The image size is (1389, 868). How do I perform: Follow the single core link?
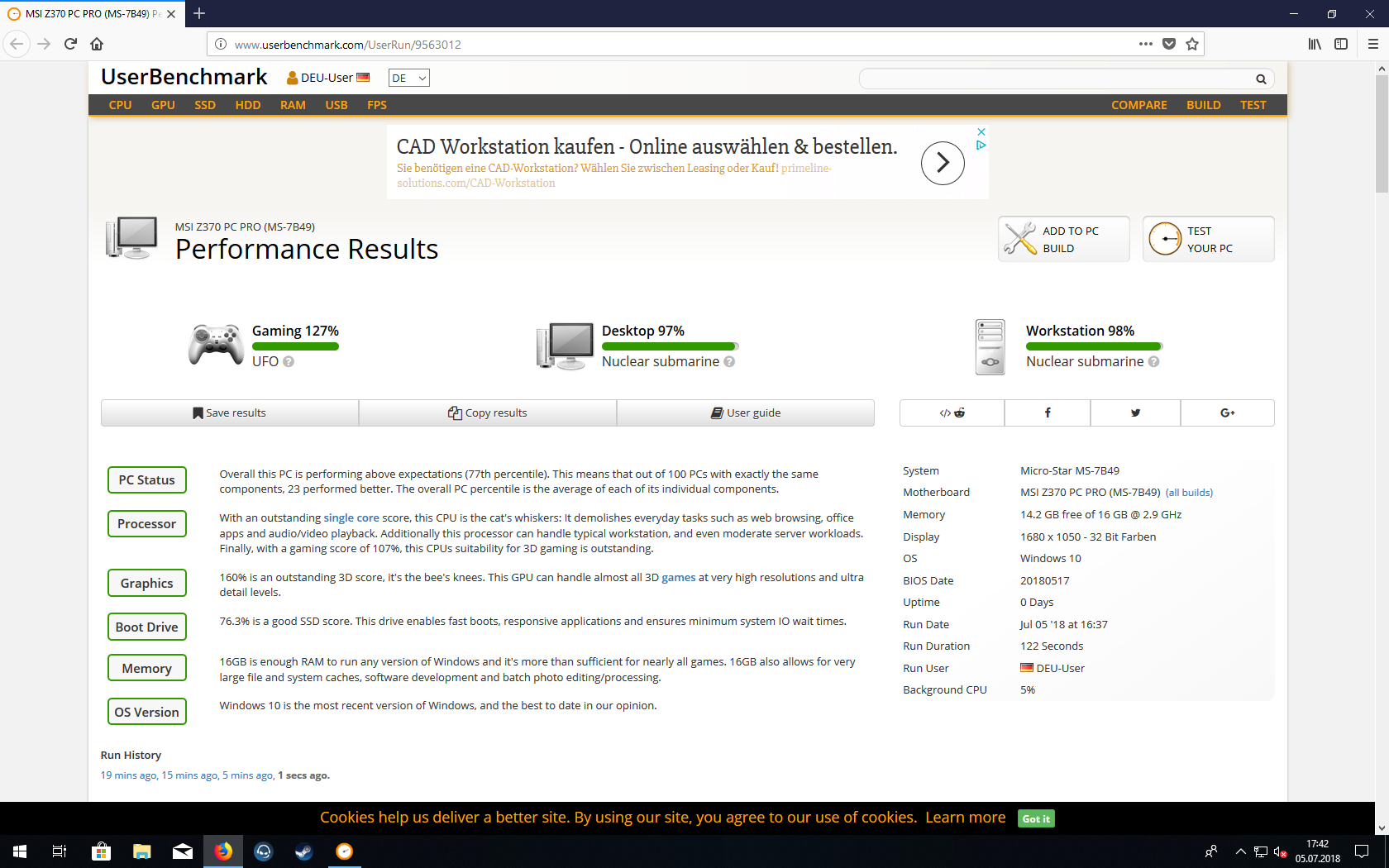click(351, 517)
